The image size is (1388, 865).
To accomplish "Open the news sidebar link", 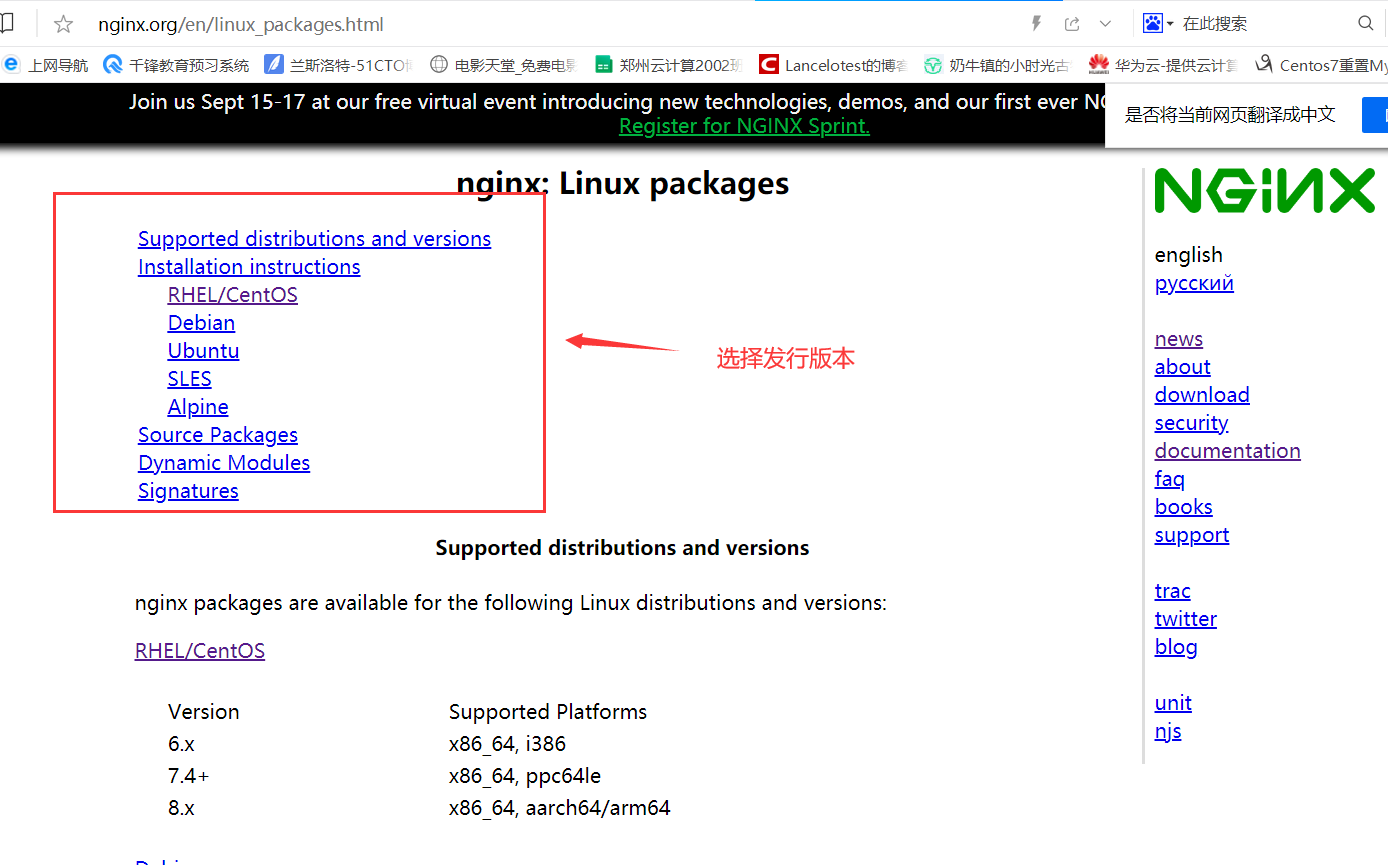I will 1179,339.
